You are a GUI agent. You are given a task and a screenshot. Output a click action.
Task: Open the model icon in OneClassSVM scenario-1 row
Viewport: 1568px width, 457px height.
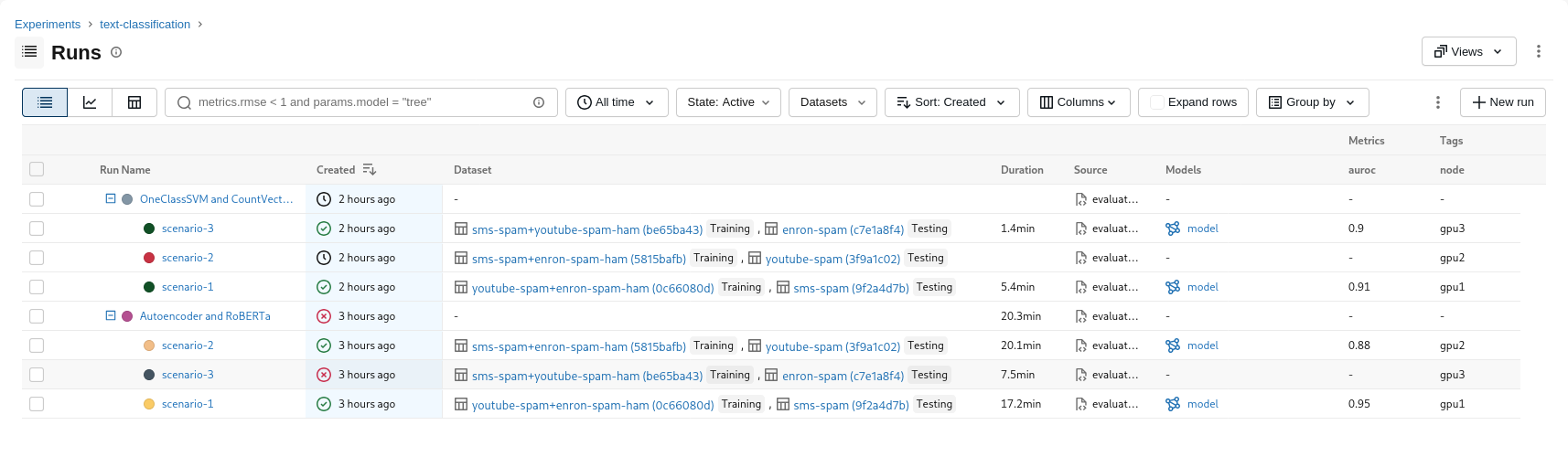coord(1173,287)
